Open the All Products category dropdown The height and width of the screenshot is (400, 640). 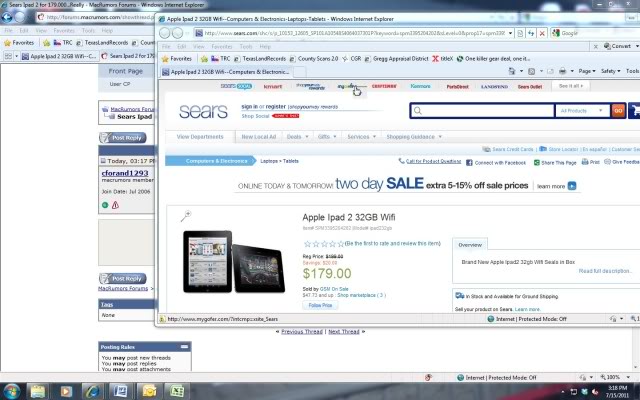point(582,111)
